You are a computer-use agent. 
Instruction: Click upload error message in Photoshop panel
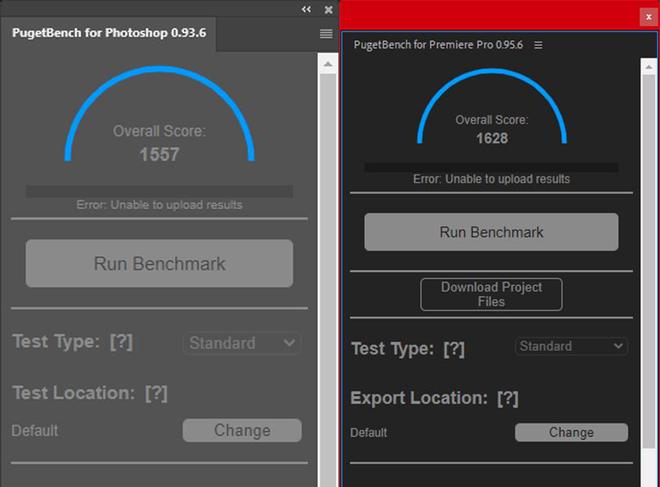(160, 205)
